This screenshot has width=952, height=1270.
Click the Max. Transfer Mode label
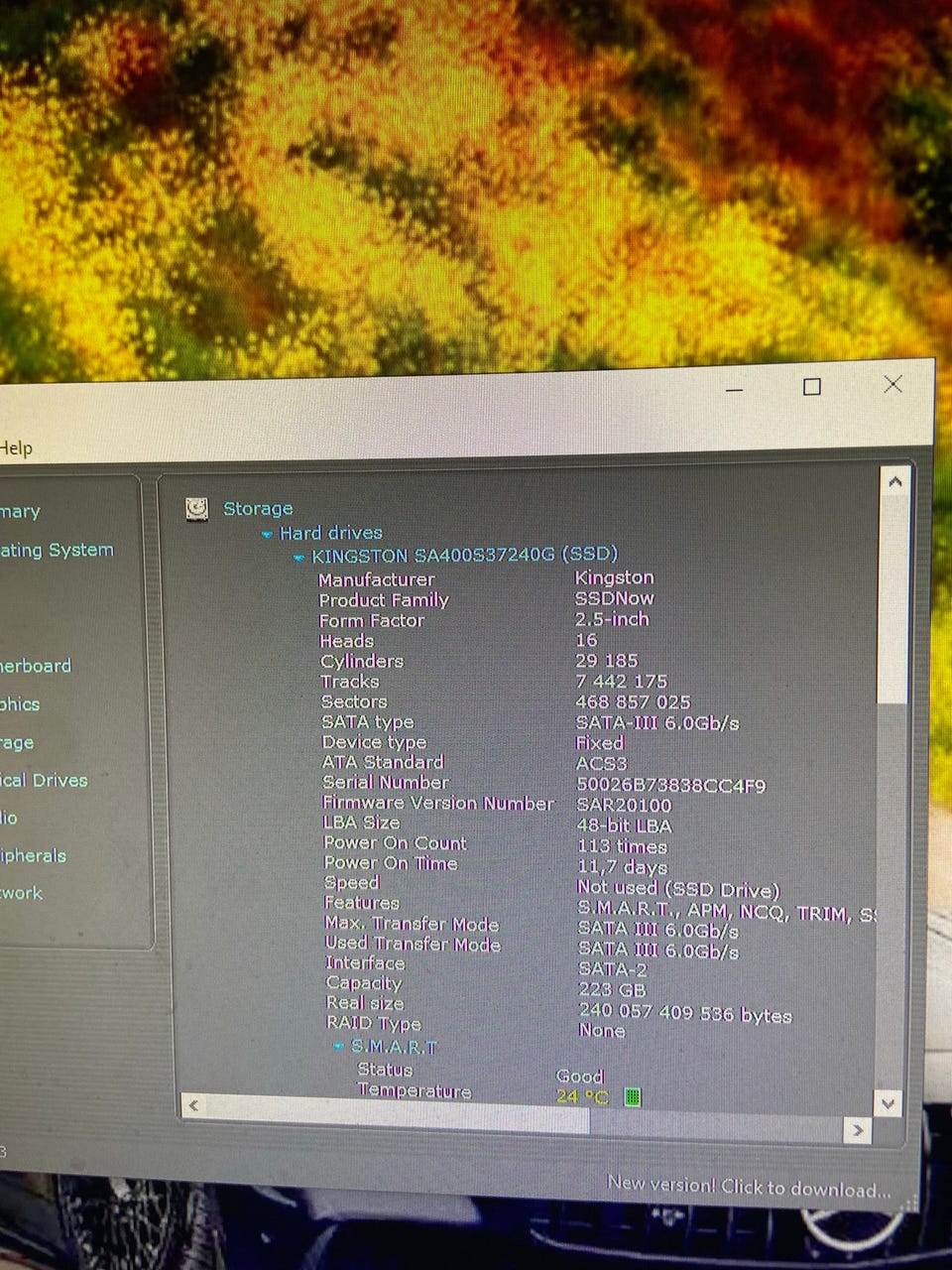click(412, 924)
